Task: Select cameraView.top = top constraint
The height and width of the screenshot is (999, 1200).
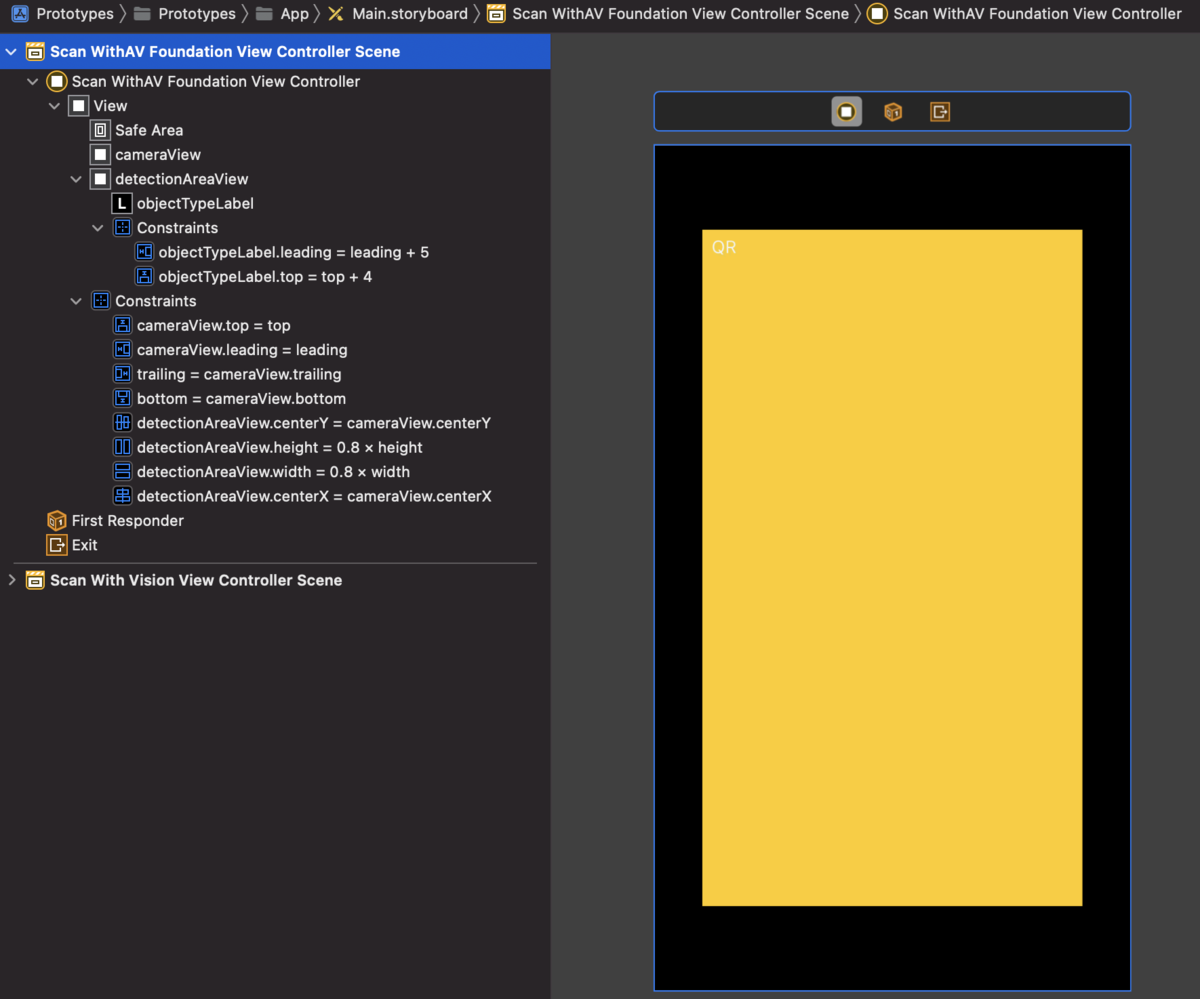Action: pos(275,326)
